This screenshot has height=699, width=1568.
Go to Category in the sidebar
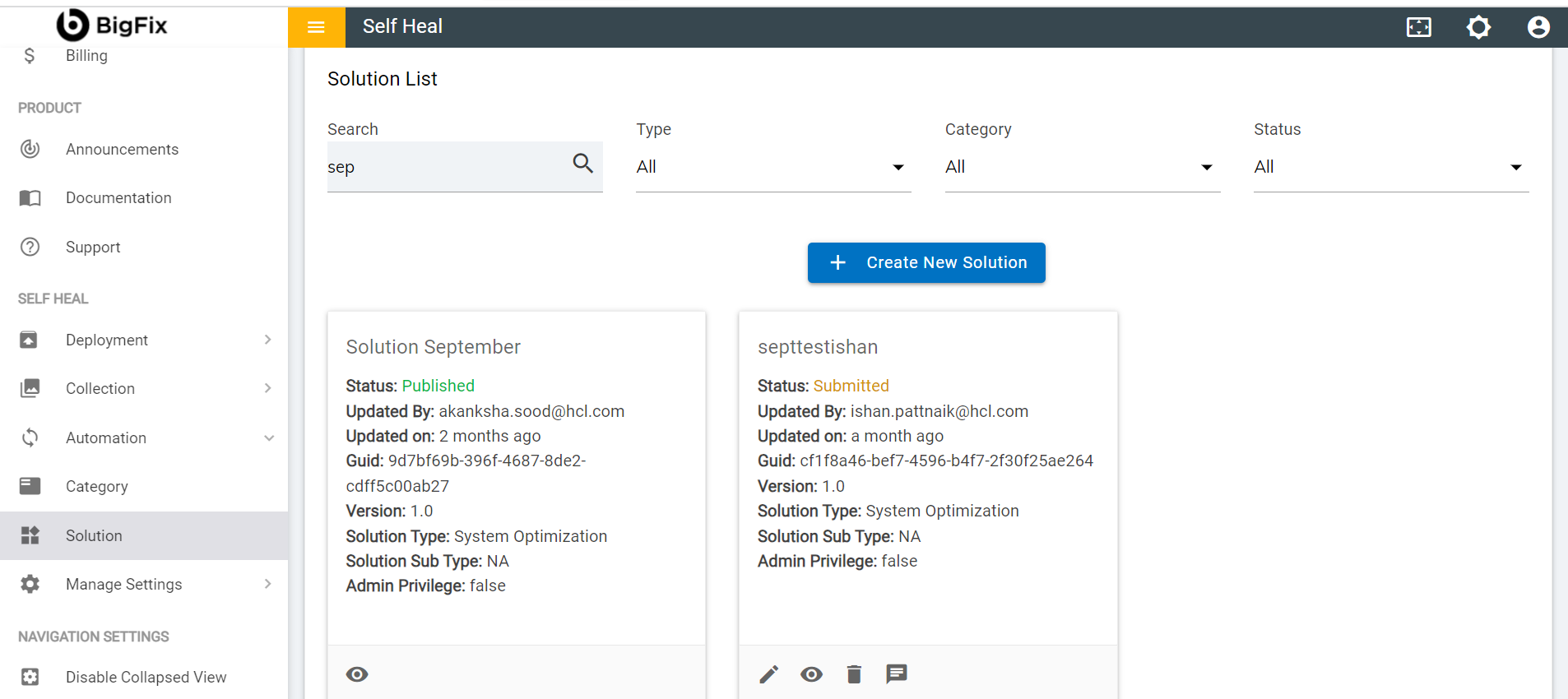tap(96, 486)
